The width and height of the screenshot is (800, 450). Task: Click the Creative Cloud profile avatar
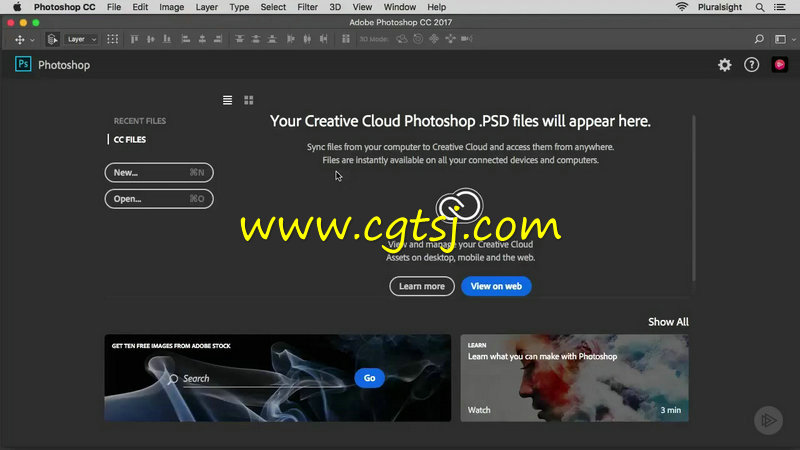[x=779, y=65]
